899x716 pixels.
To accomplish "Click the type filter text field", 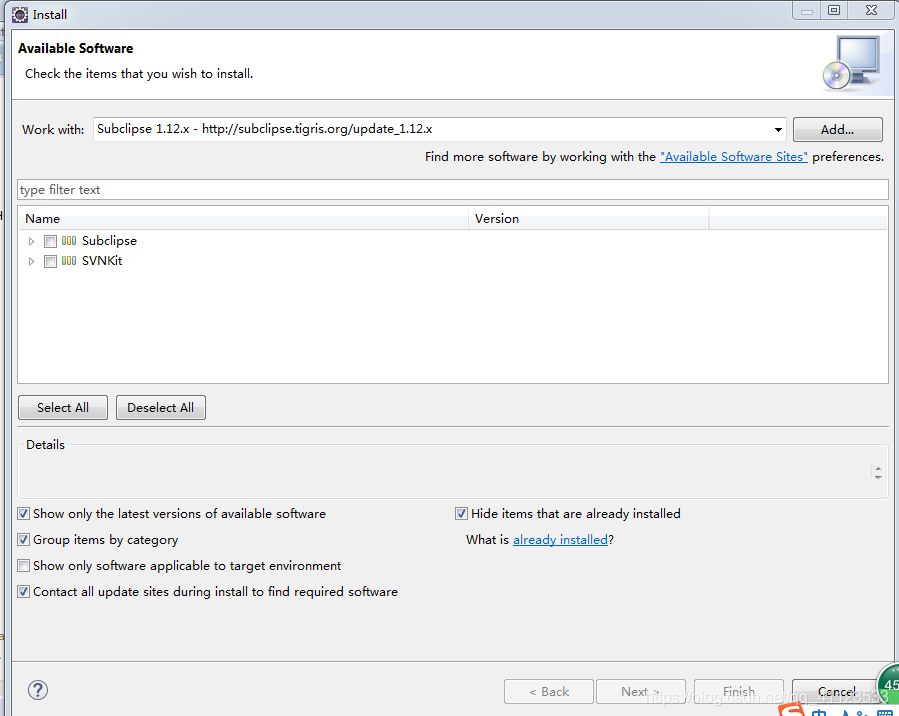I will click(453, 190).
